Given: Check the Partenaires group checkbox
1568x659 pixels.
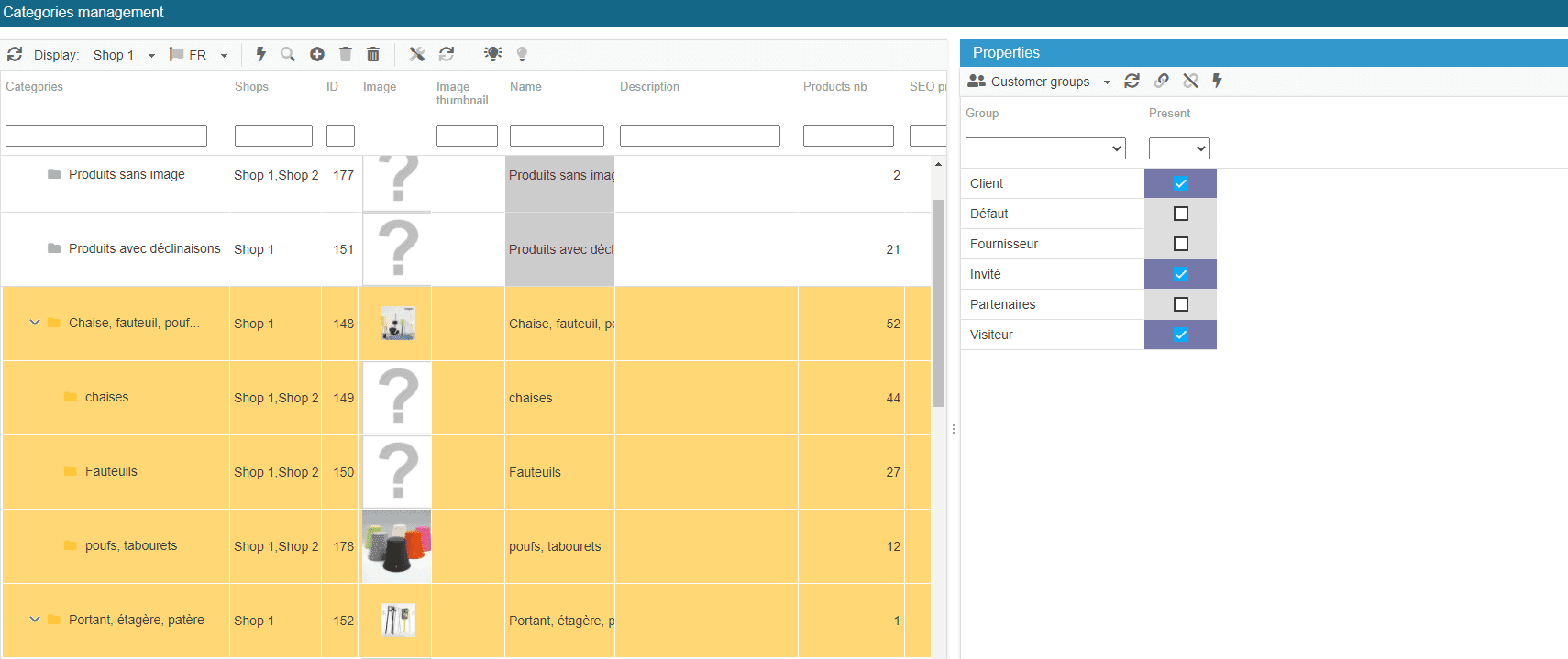Looking at the screenshot, I should (1180, 304).
